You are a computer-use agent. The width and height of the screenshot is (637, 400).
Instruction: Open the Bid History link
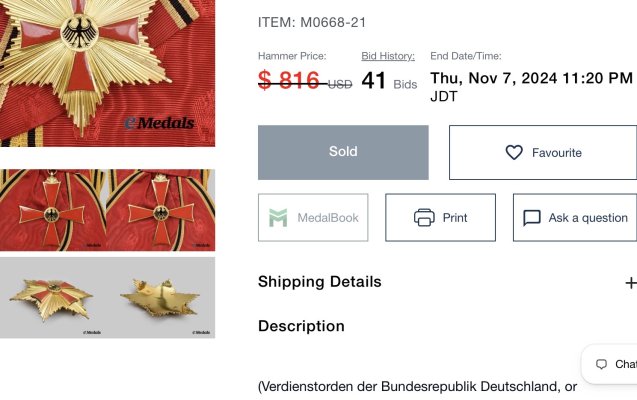tap(388, 56)
